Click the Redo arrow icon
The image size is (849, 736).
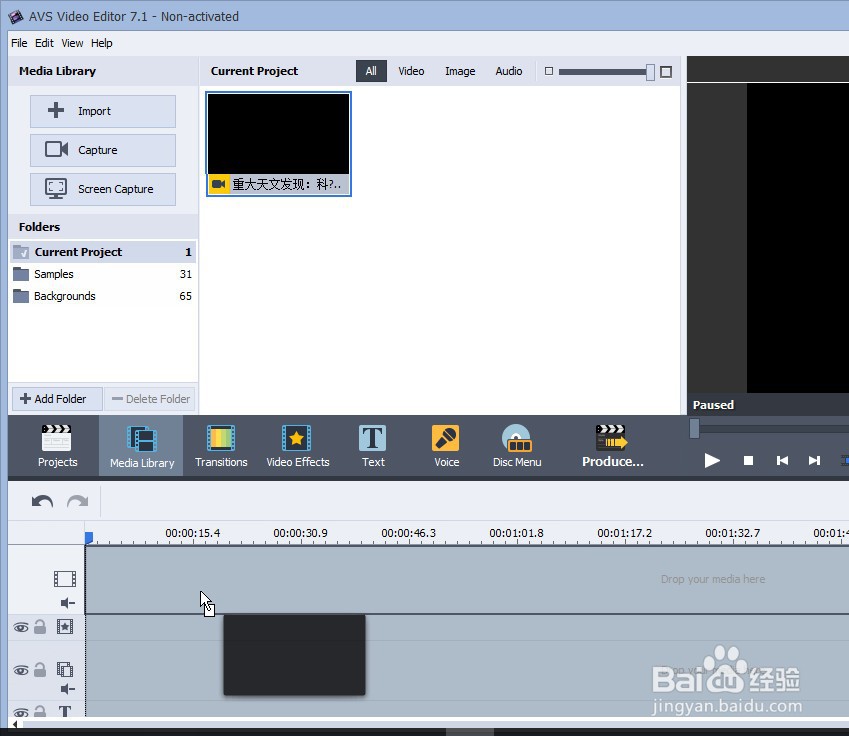click(77, 501)
